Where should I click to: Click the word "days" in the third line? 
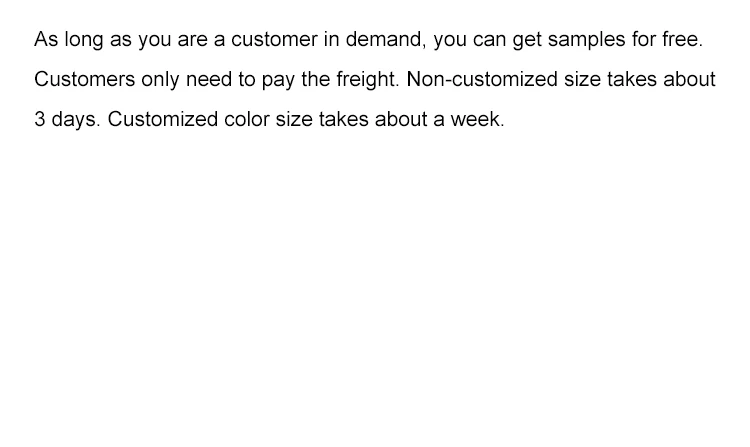point(75,120)
